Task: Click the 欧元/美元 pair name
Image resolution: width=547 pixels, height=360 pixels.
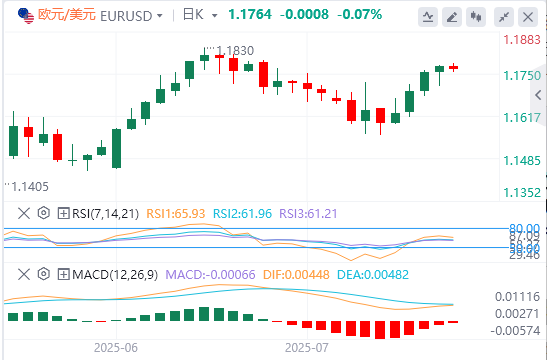Action: [x=67, y=15]
